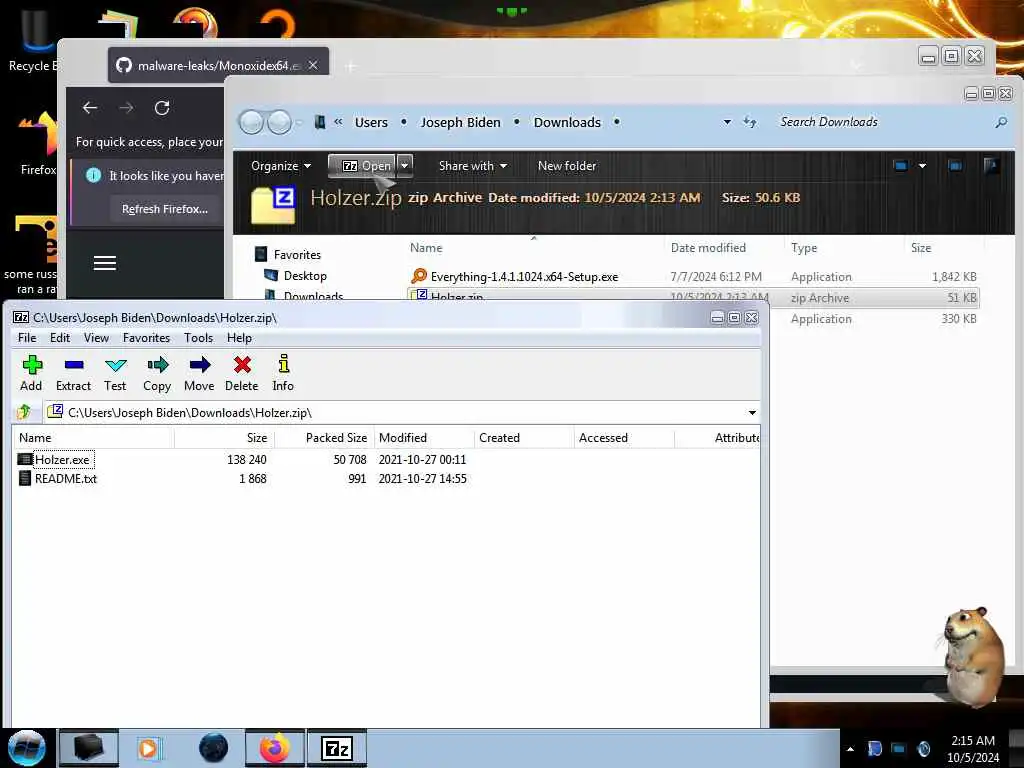Navigate to Users in Explorer breadcrumb
Image resolution: width=1024 pixels, height=768 pixels.
point(371,122)
